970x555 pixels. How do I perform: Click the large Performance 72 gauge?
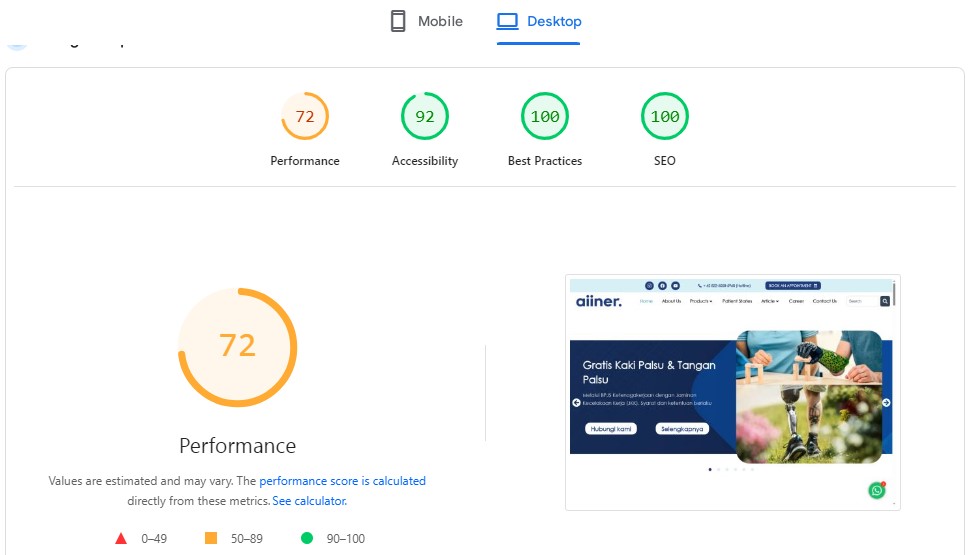237,346
